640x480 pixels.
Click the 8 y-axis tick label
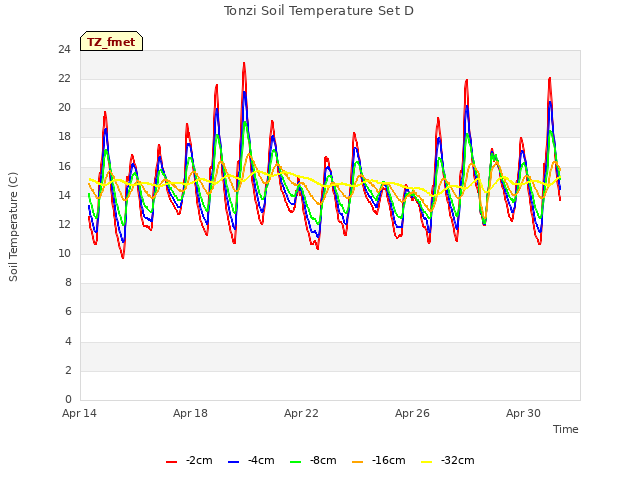[68, 282]
